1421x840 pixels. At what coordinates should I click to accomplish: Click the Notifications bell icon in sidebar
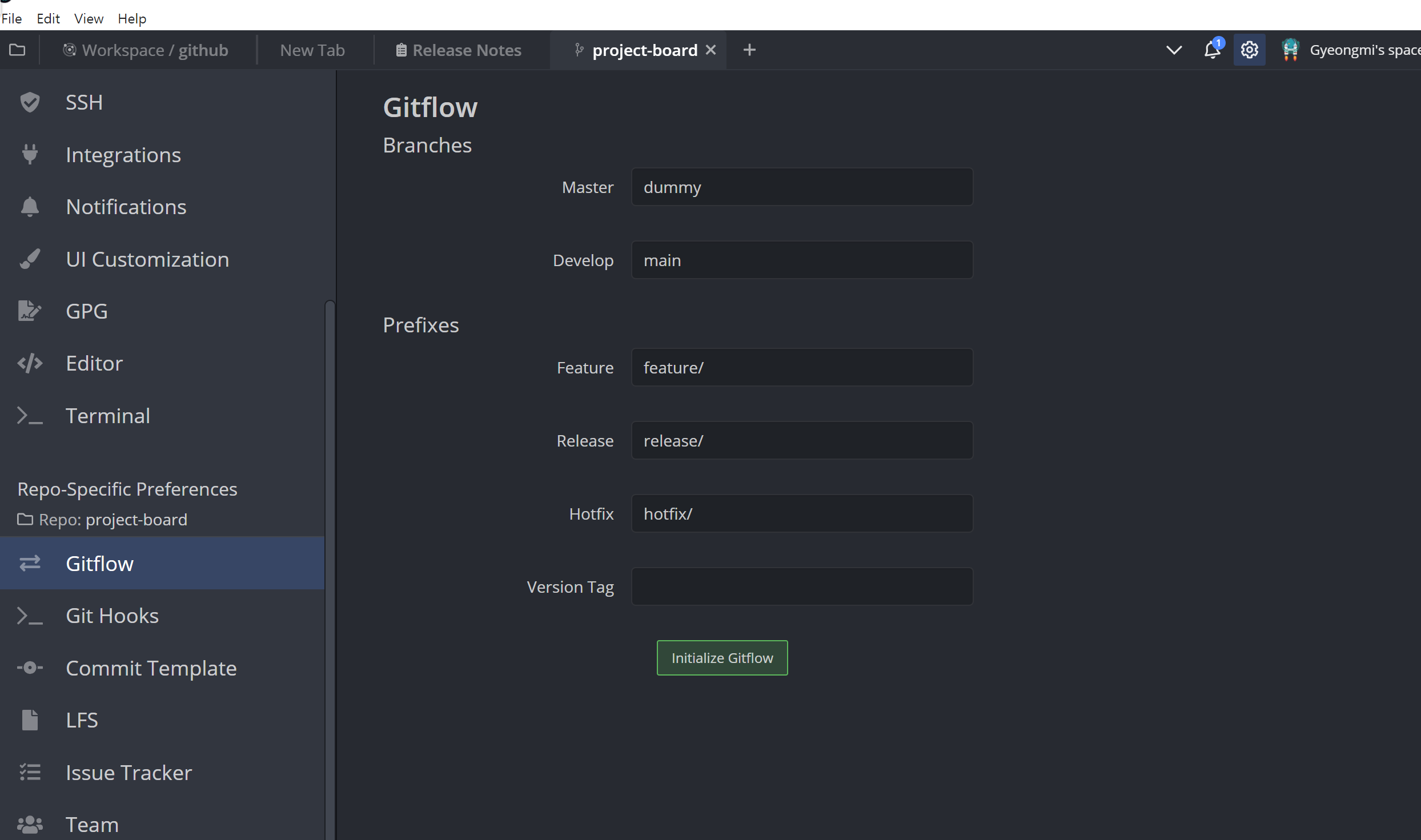click(x=30, y=207)
